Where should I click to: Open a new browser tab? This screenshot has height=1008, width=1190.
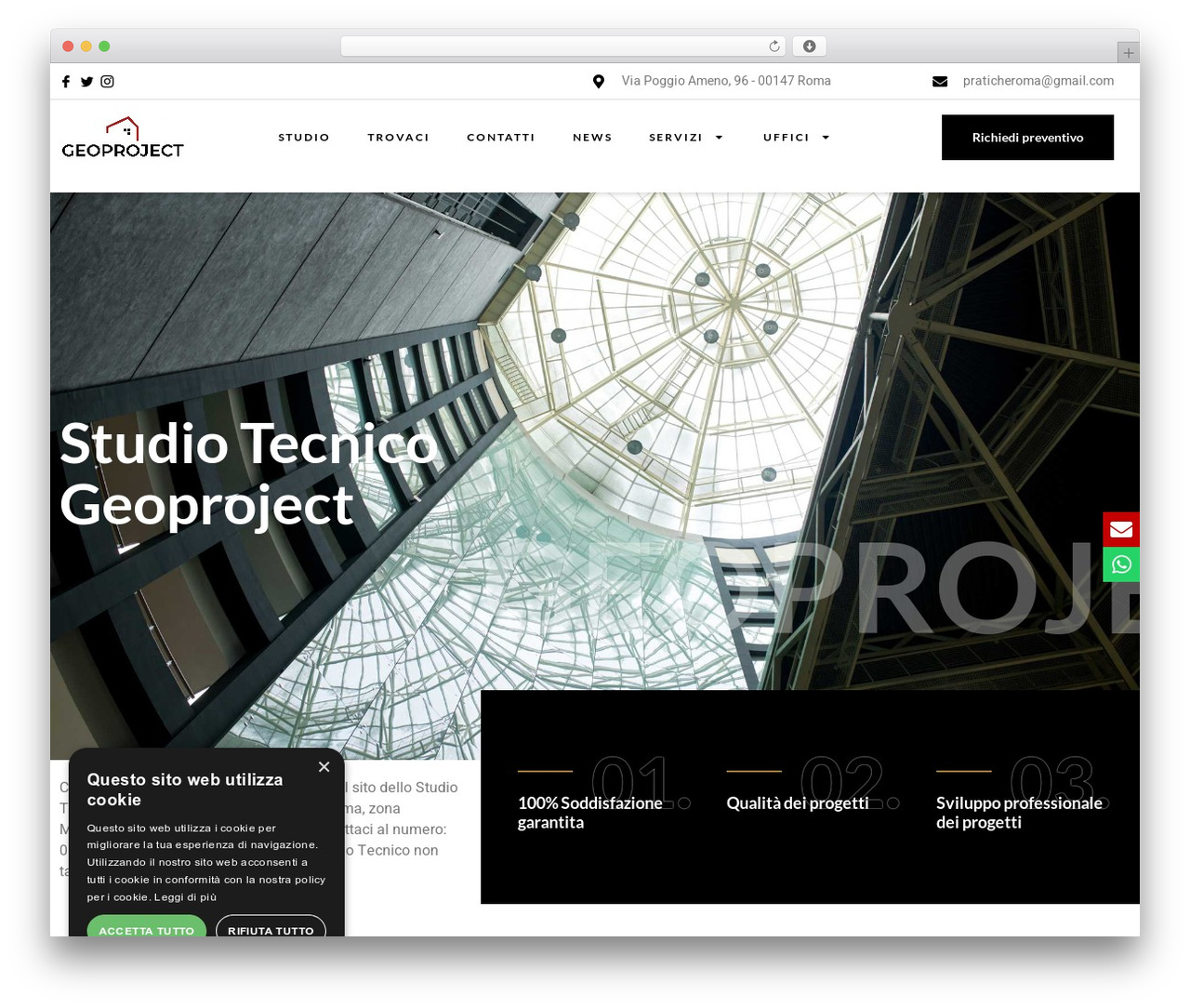coord(1129,53)
